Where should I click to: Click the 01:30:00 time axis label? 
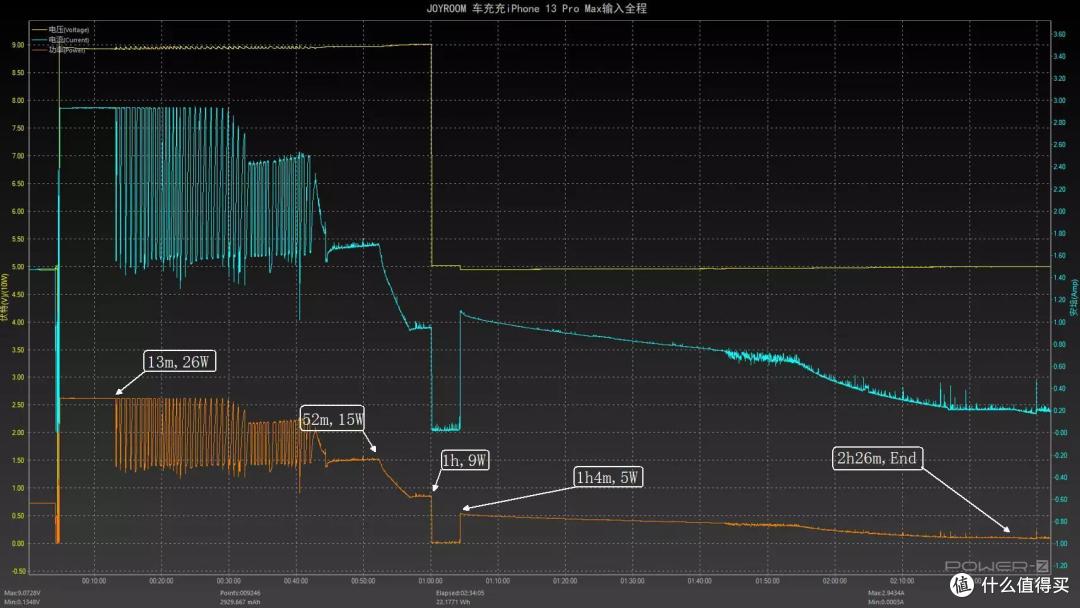pyautogui.click(x=632, y=581)
